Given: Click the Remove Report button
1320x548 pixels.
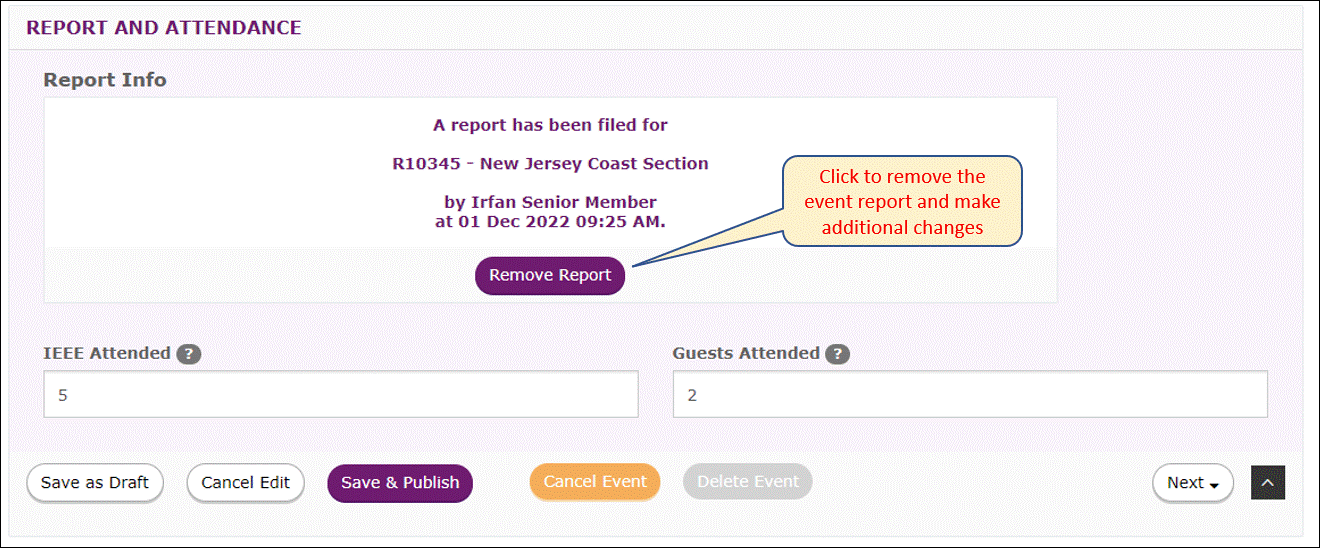Looking at the screenshot, I should click(550, 275).
